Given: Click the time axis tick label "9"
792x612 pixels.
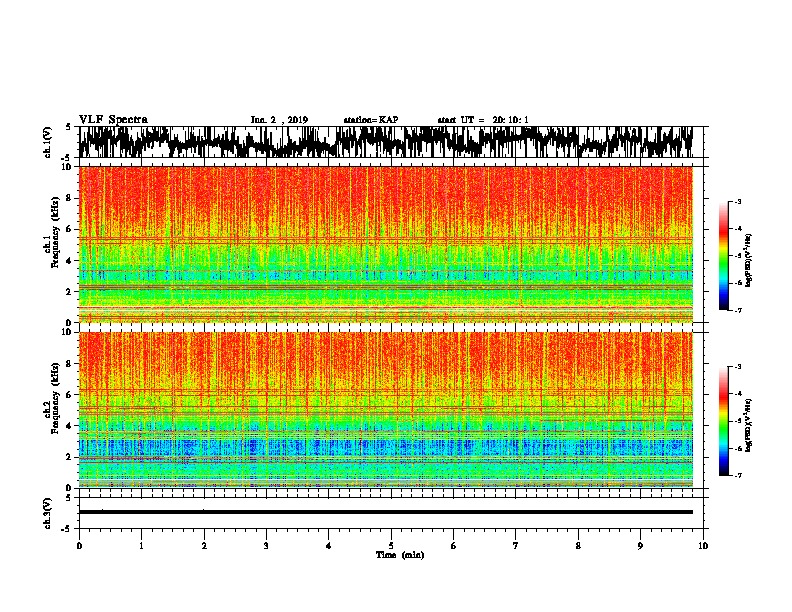Looking at the screenshot, I should click(640, 545).
